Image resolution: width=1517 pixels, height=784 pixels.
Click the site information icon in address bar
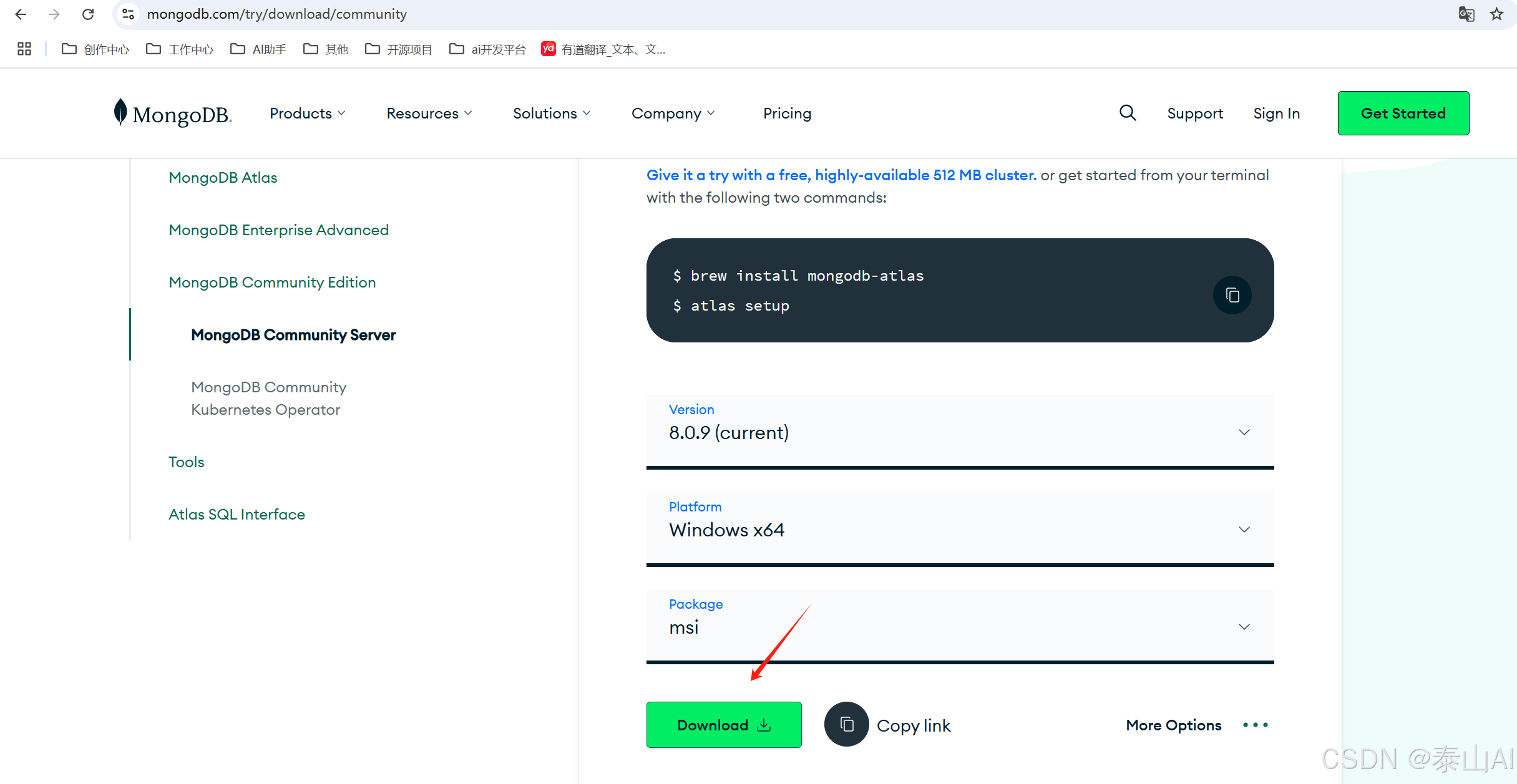coord(129,14)
